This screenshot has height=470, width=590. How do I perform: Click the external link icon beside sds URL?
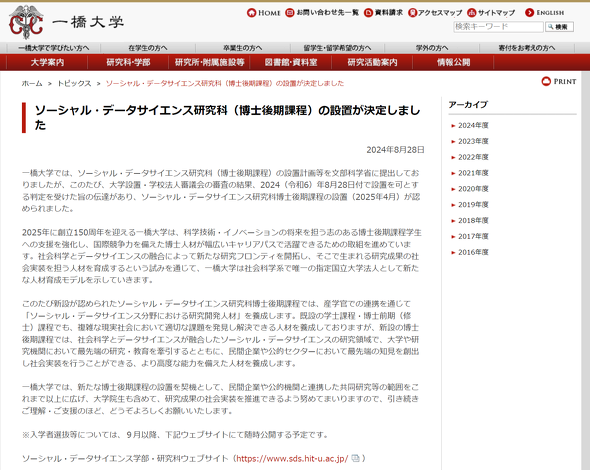355,458
